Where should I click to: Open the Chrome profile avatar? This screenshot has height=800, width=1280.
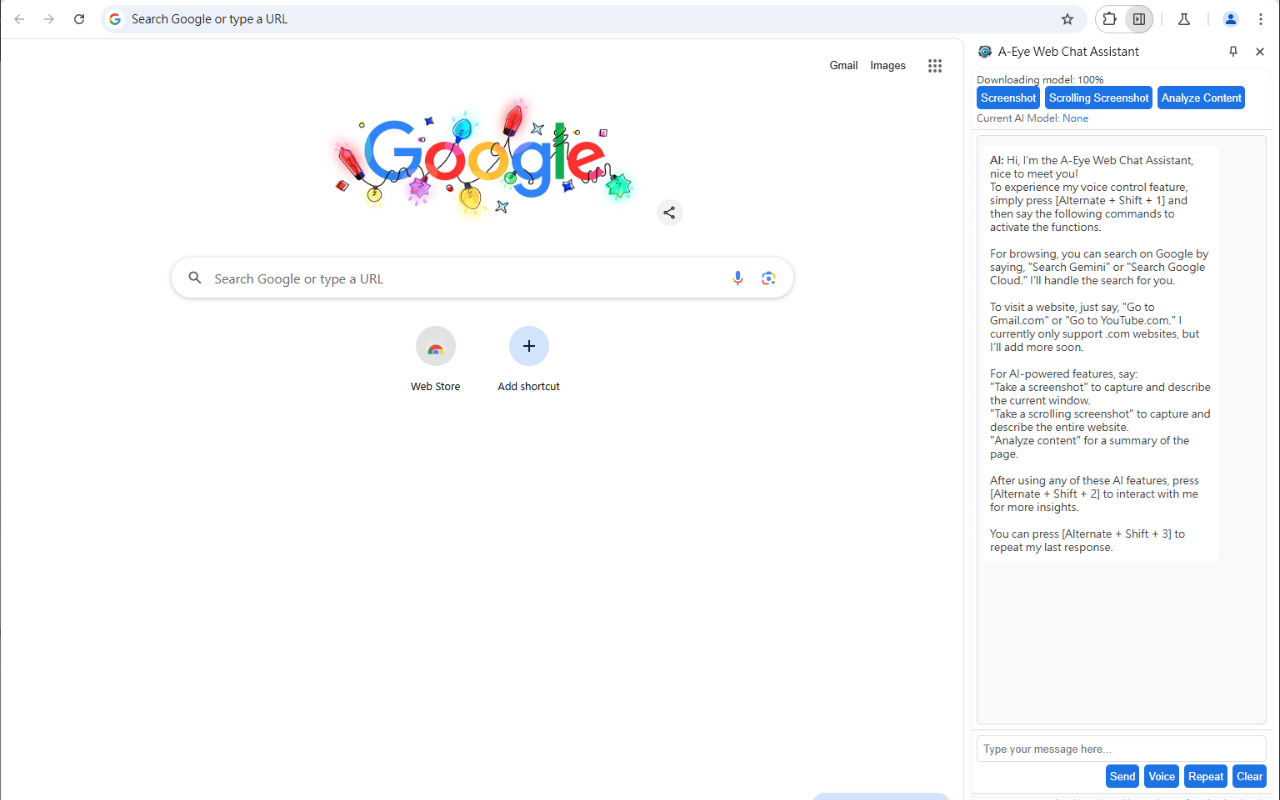tap(1230, 19)
